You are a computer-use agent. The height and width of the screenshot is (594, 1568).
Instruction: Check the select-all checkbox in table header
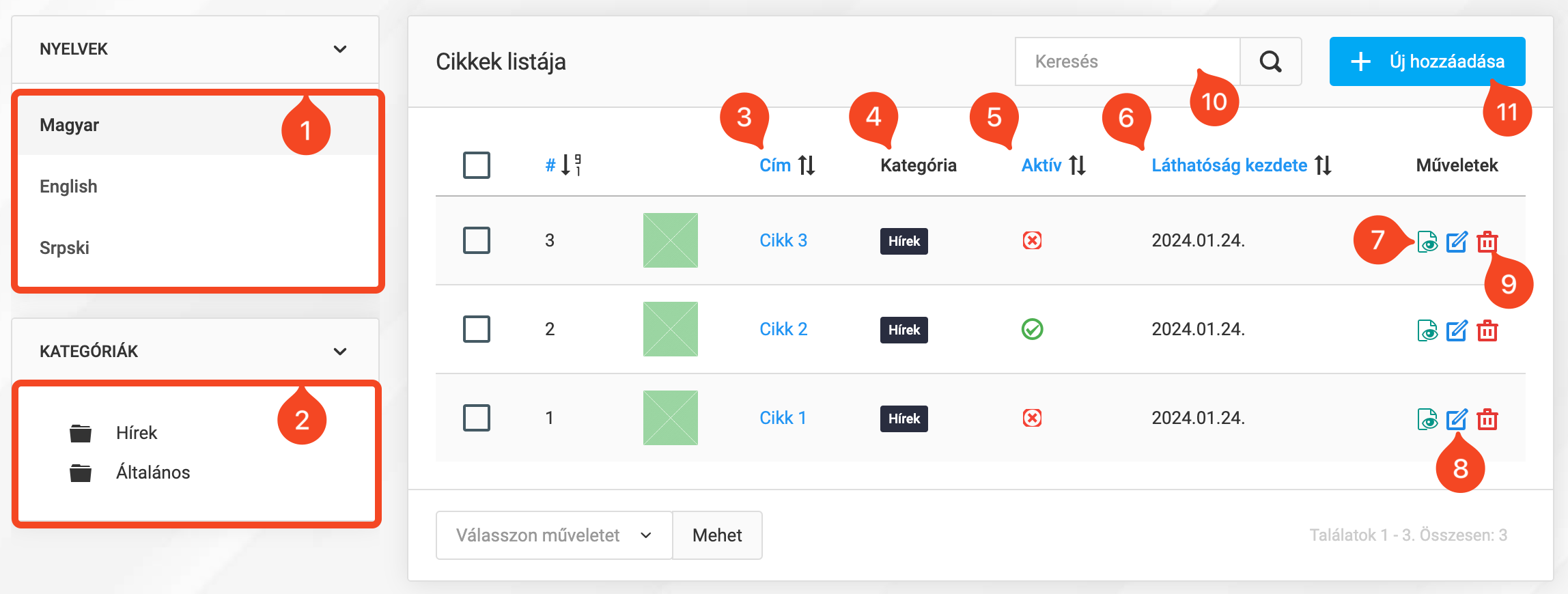[x=477, y=165]
